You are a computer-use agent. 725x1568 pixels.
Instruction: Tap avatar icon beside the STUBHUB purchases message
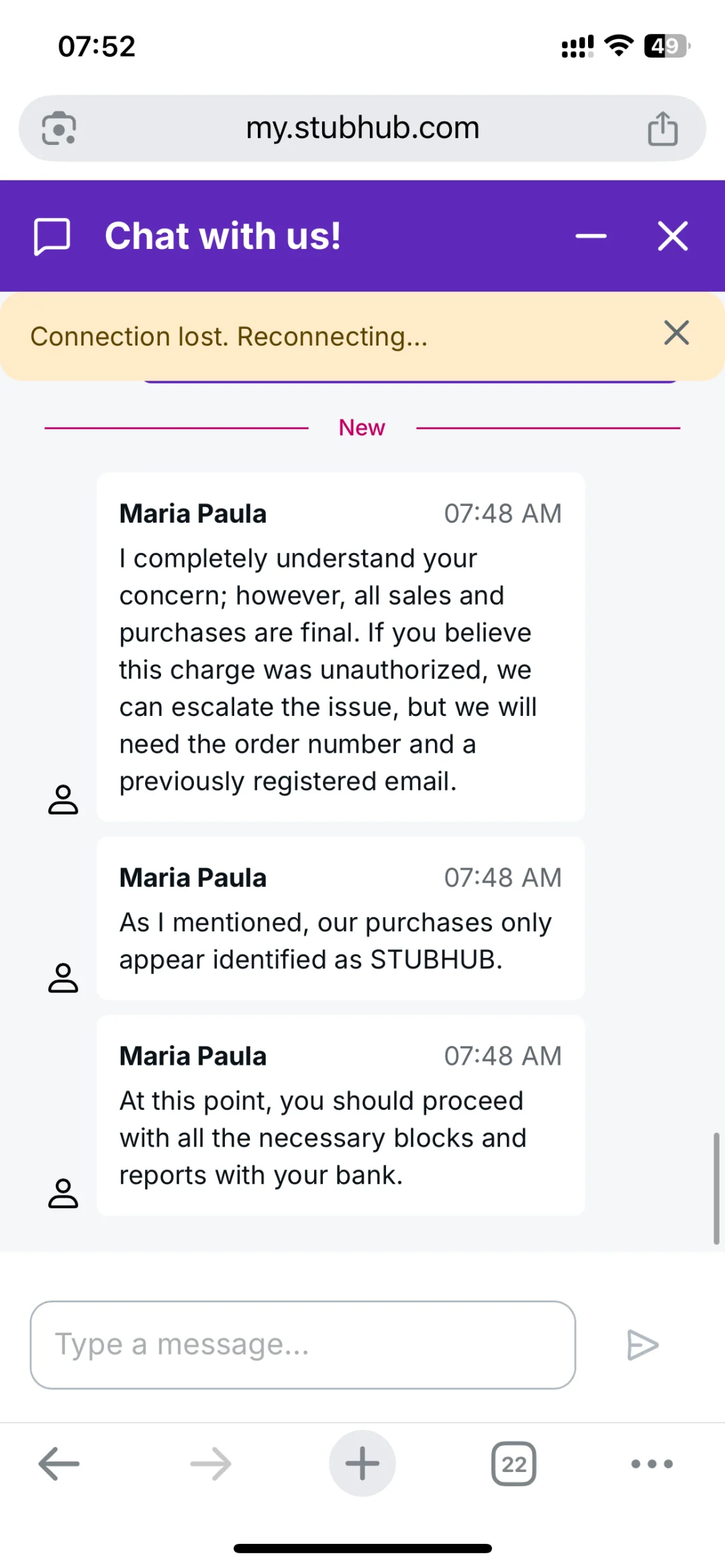tap(63, 978)
